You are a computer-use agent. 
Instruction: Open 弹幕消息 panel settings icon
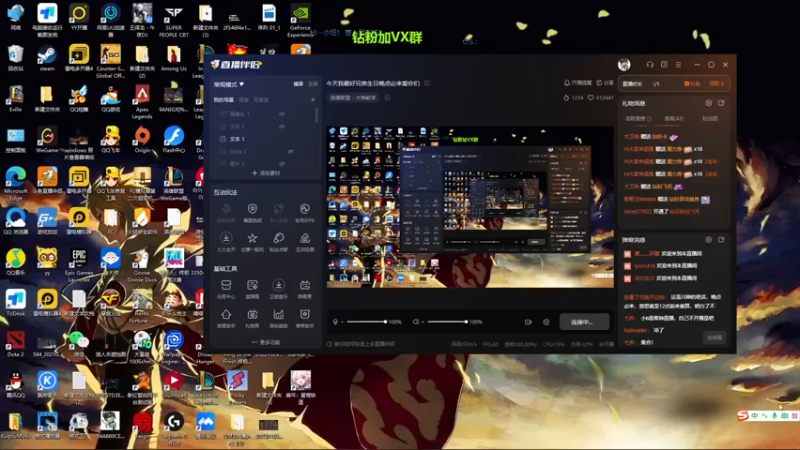pyautogui.click(x=709, y=239)
